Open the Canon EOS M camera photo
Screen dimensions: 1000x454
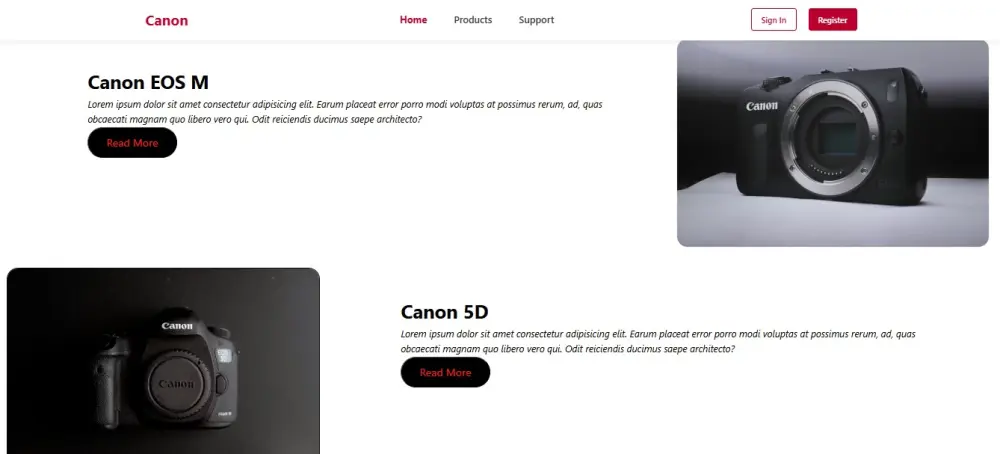coord(832,143)
